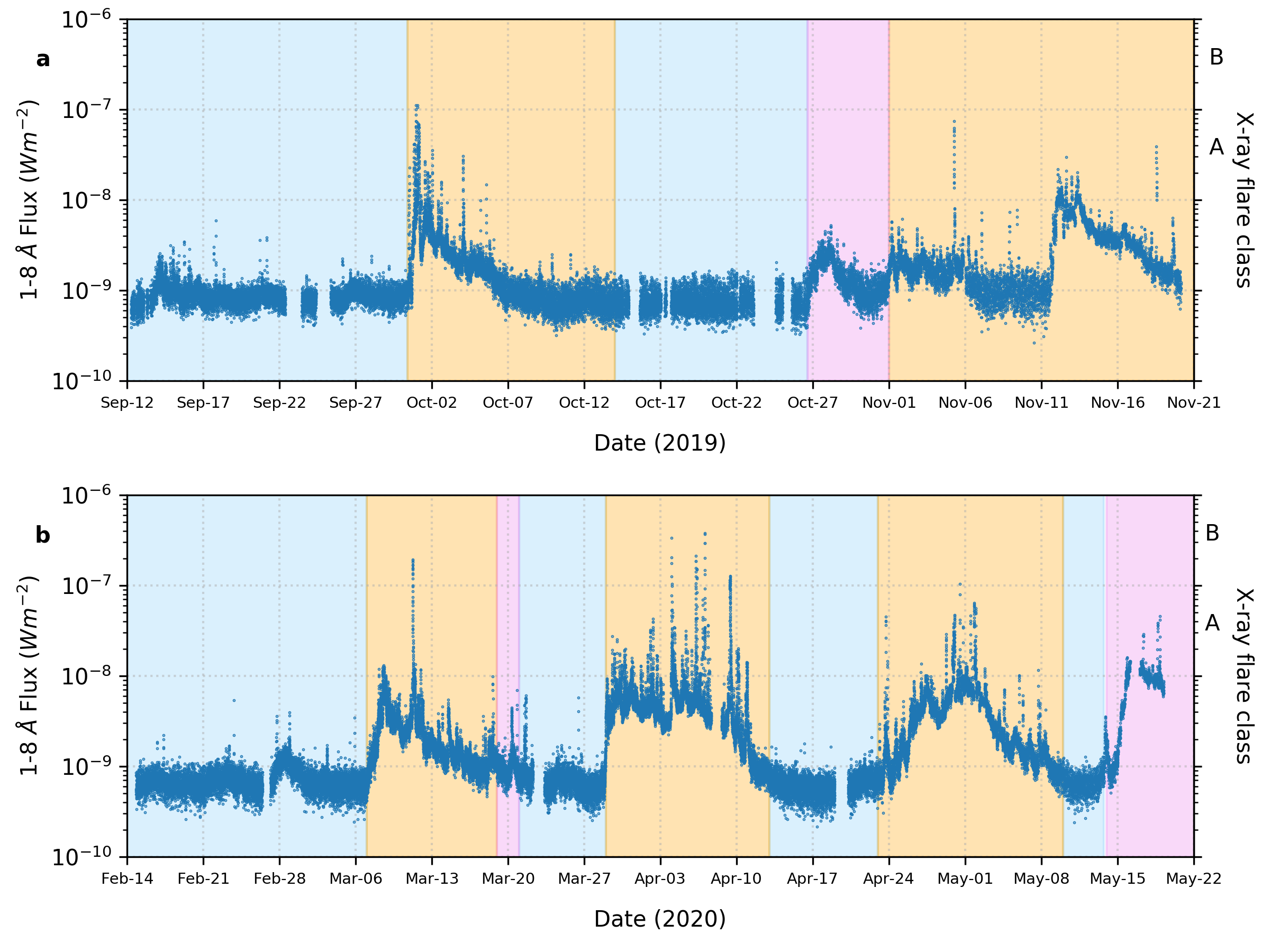Click panel a's 1-8 Å Flux axis title
The image size is (1270, 952).
(x=28, y=200)
